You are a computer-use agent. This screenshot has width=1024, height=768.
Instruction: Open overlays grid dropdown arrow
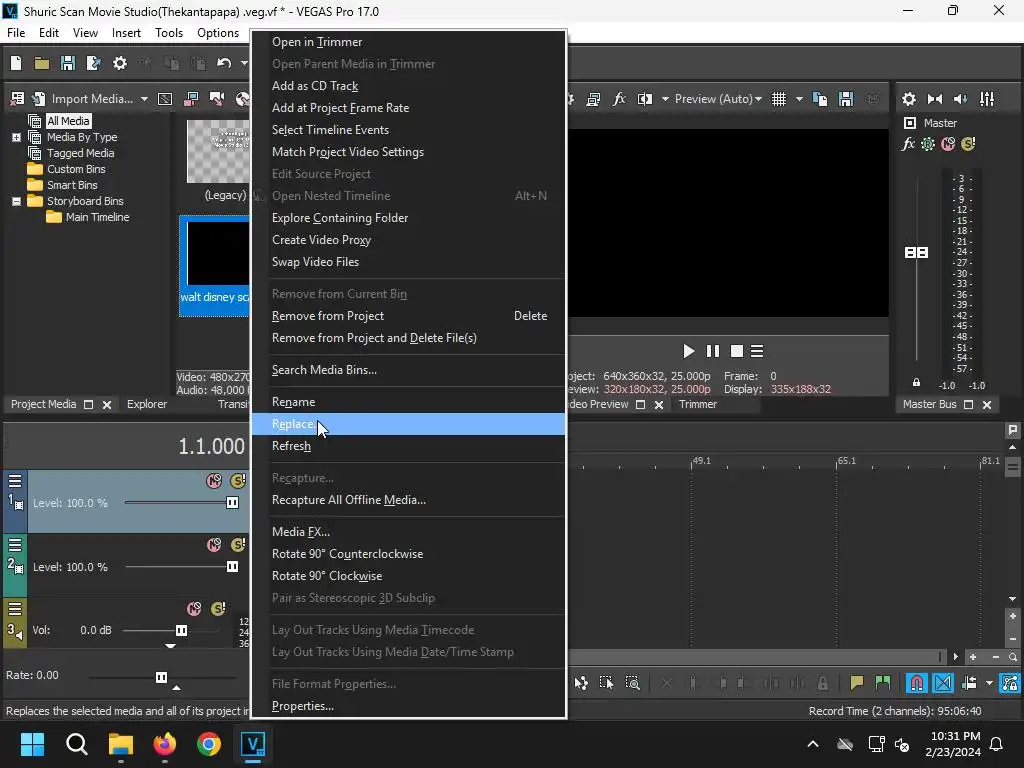pos(799,99)
